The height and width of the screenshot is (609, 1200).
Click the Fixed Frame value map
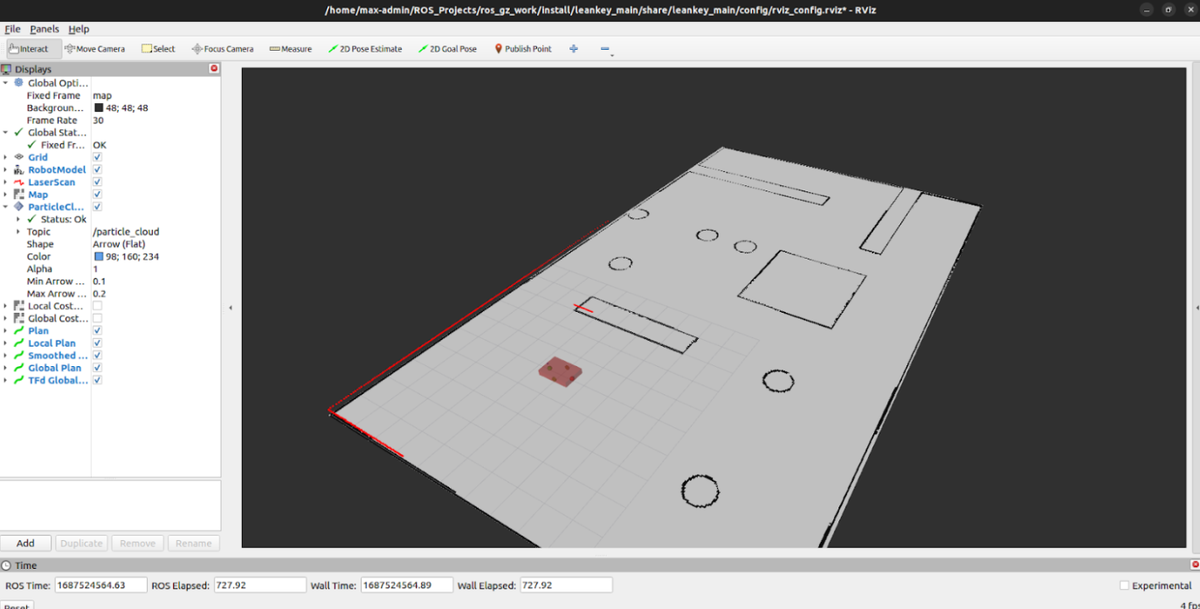coord(102,95)
